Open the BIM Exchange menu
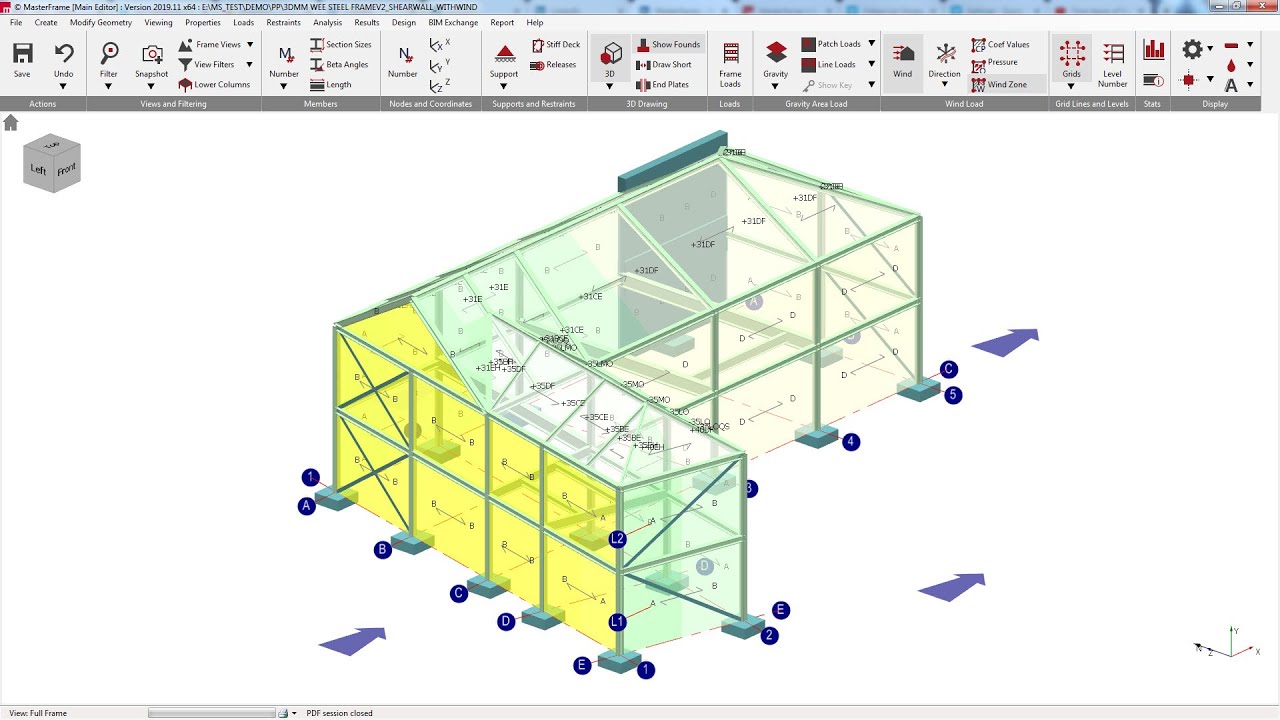1280x720 pixels. tap(453, 22)
